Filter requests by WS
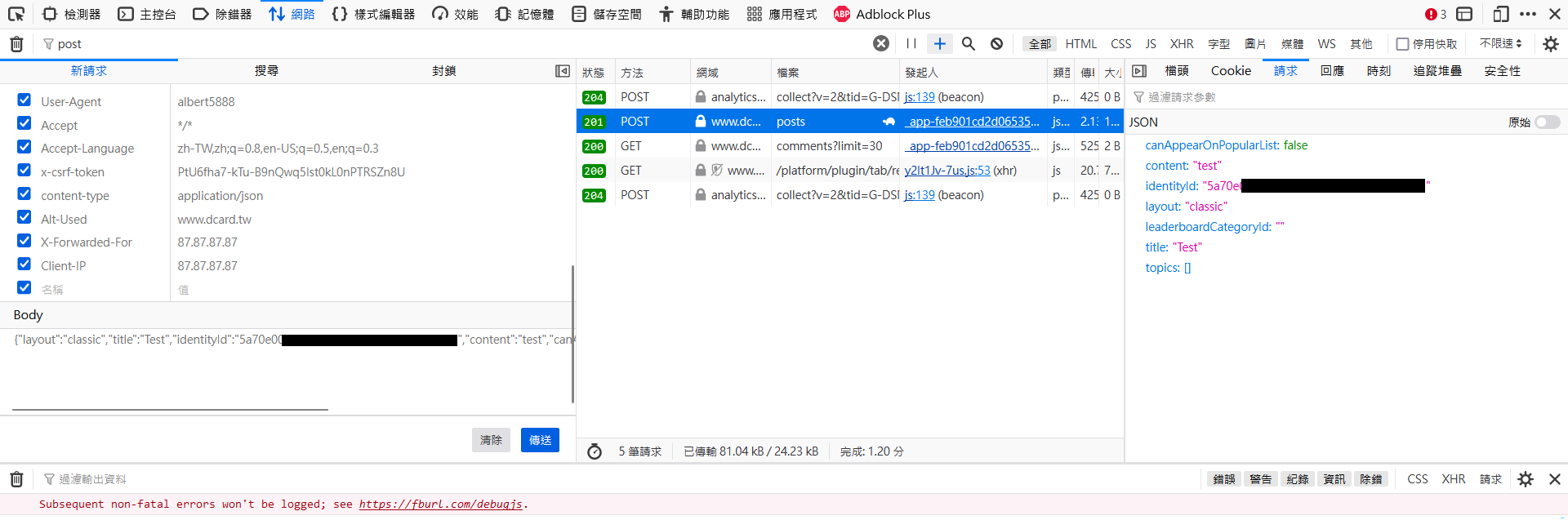The image size is (1568, 529). pos(1327,44)
